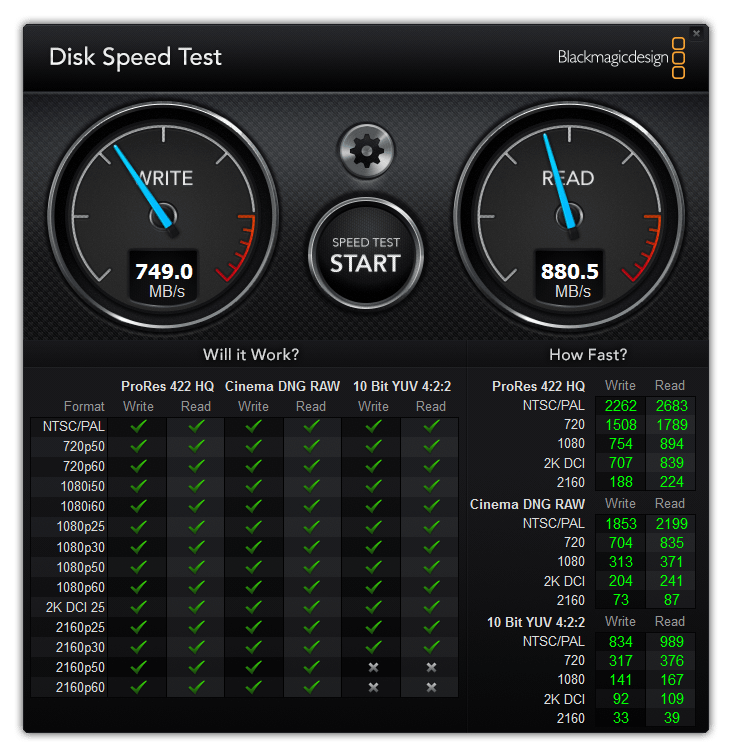732x756 pixels.
Task: Open settings with the gear icon
Action: 366,151
